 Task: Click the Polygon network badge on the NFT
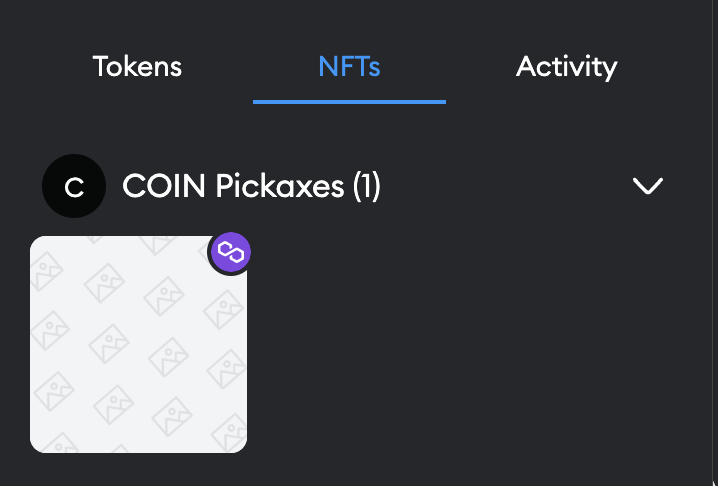pos(231,253)
